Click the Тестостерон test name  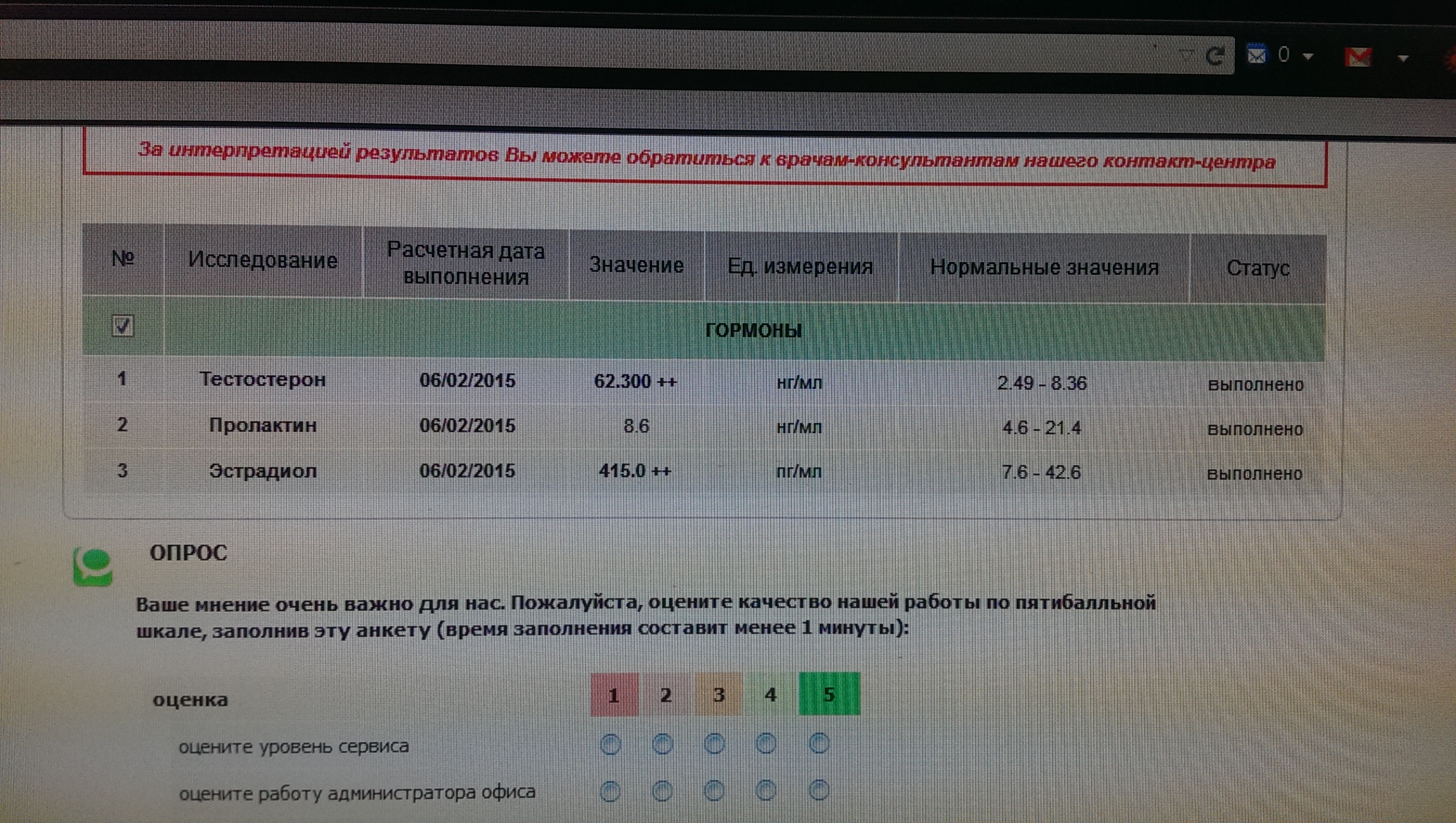coord(263,379)
